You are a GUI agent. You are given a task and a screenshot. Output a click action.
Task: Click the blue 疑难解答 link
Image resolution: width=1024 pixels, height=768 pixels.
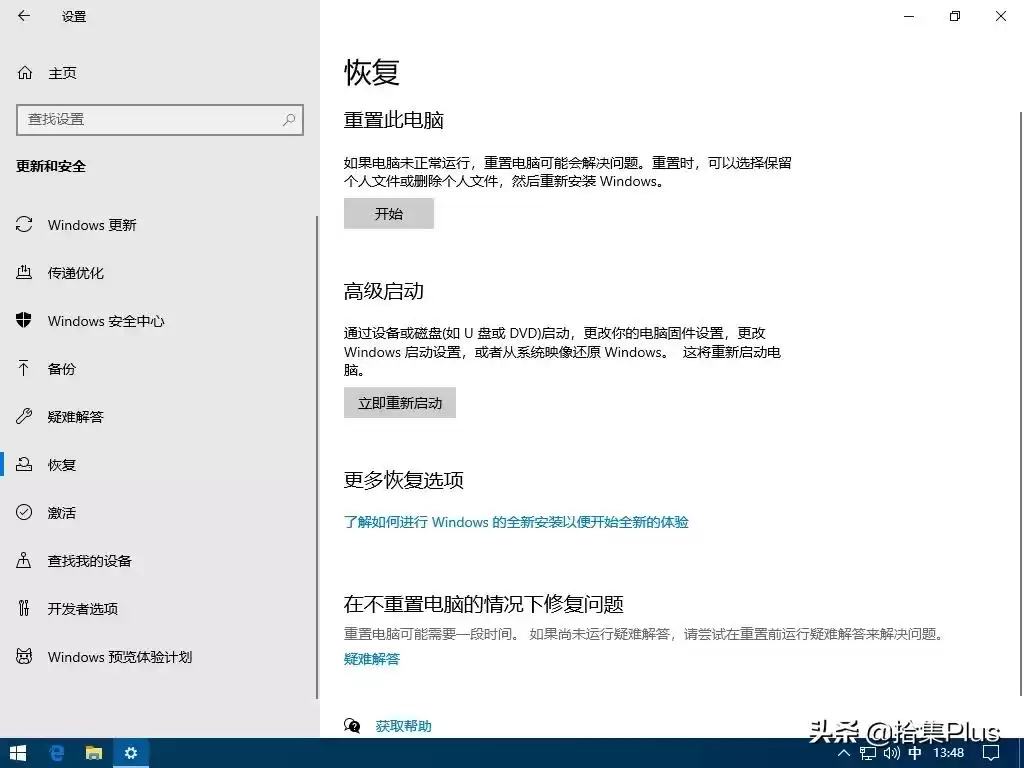[x=372, y=659]
